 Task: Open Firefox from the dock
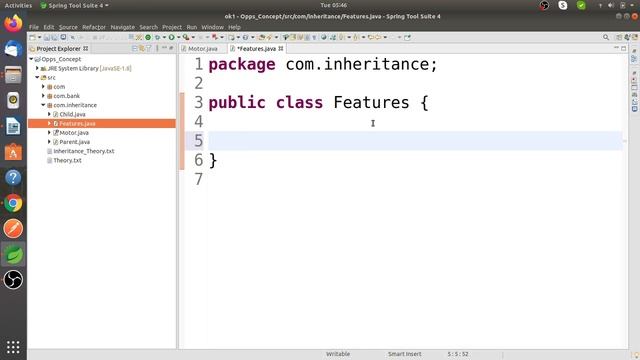(13, 23)
